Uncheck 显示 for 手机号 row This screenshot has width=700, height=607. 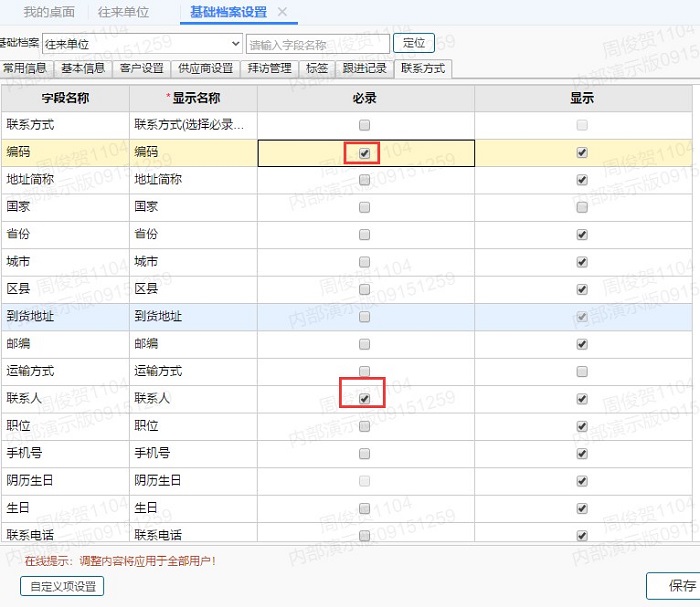582,454
